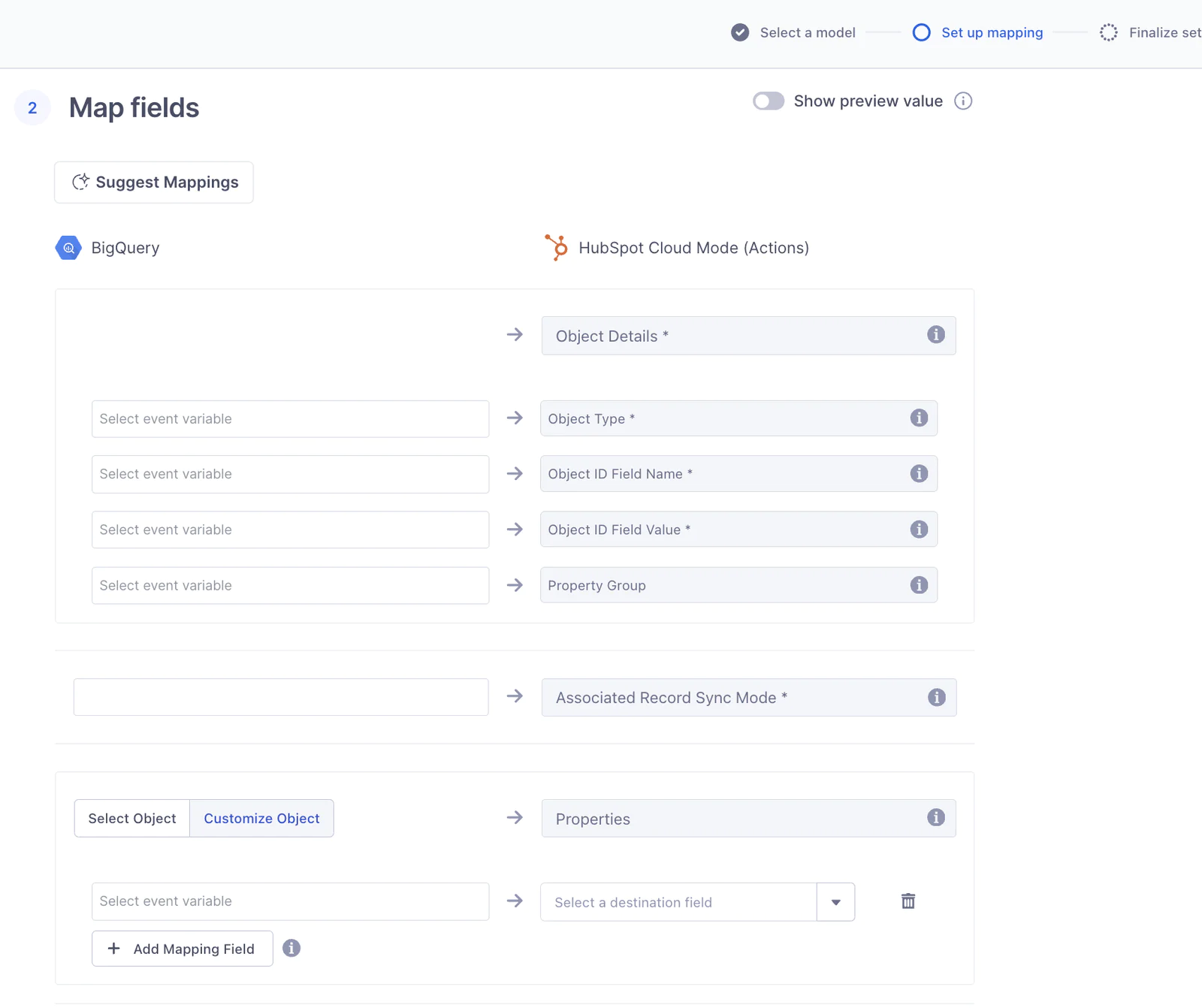Select event variable for Object ID Field Name

tap(290, 475)
